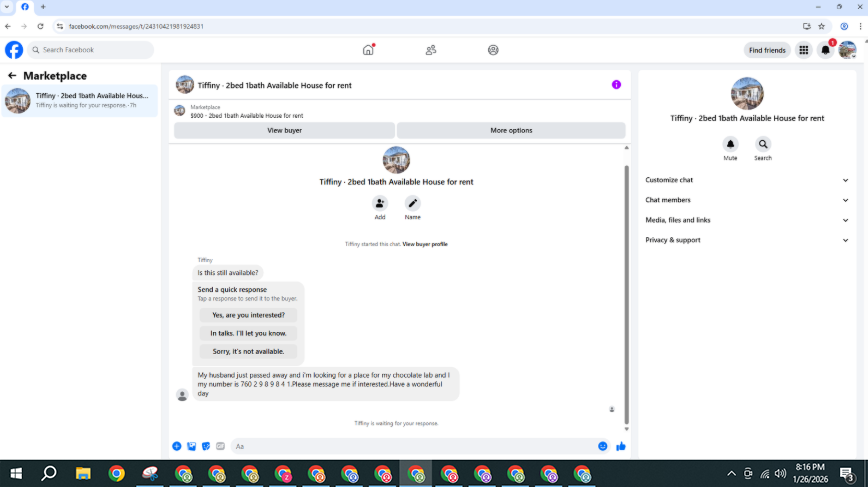Viewport: 868px width, 487px height.
Task: Send quick reply "In talks. I'll let you know."
Action: [249, 333]
